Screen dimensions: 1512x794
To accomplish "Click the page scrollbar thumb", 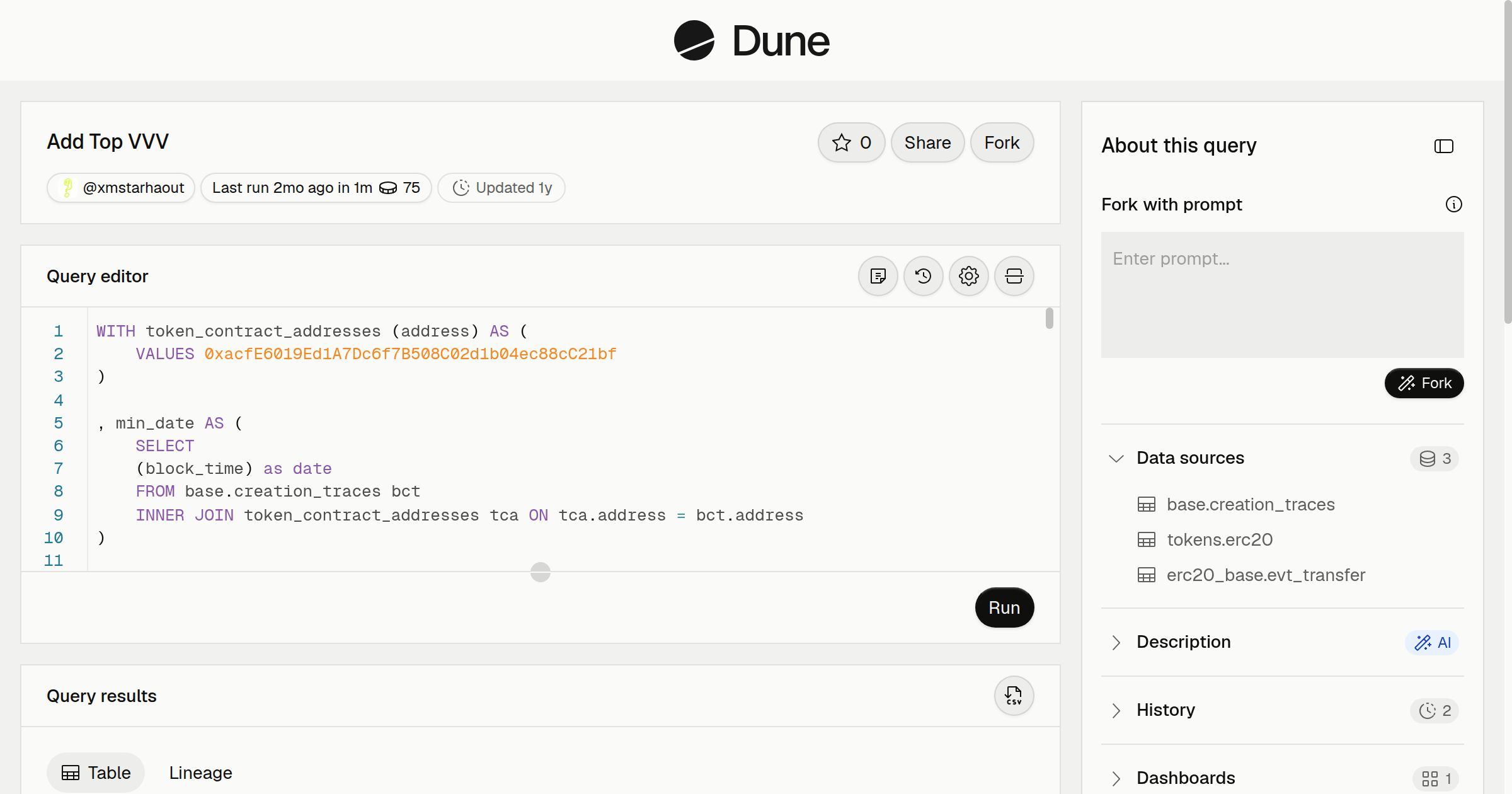I will coord(1508,163).
